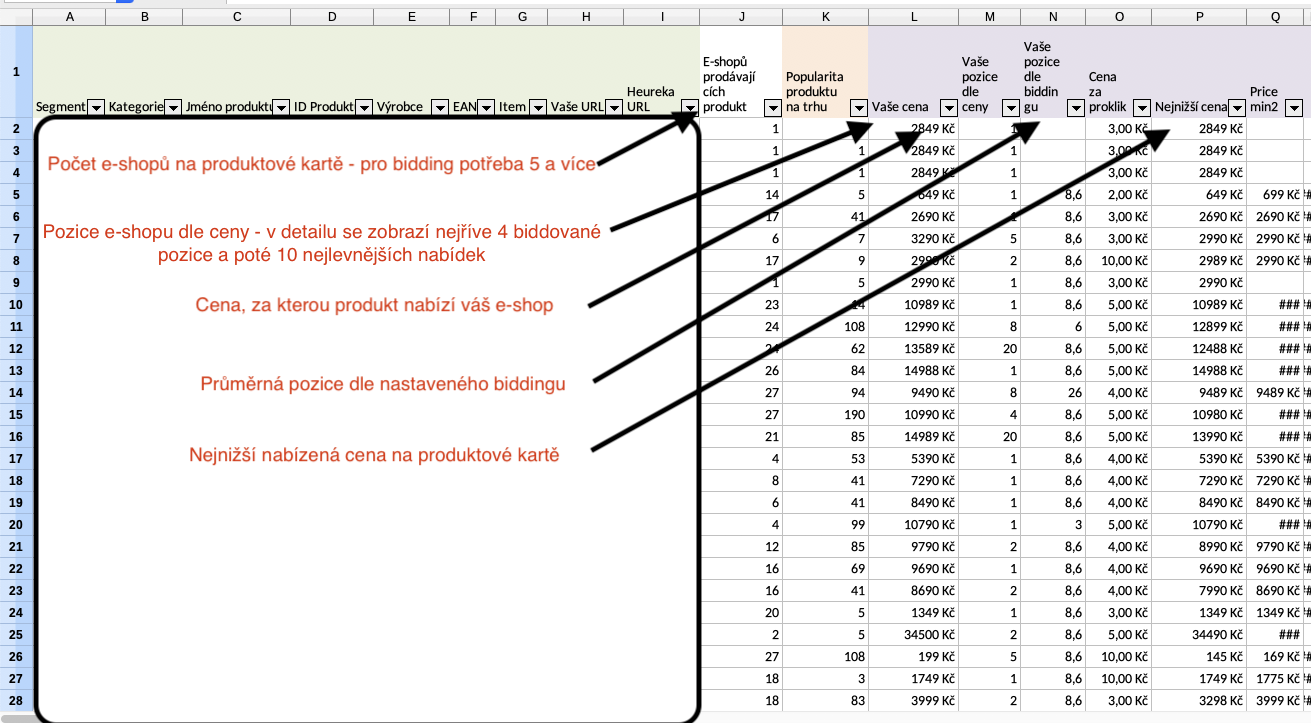Open the Price min2 filter dropdown

click(x=1294, y=107)
